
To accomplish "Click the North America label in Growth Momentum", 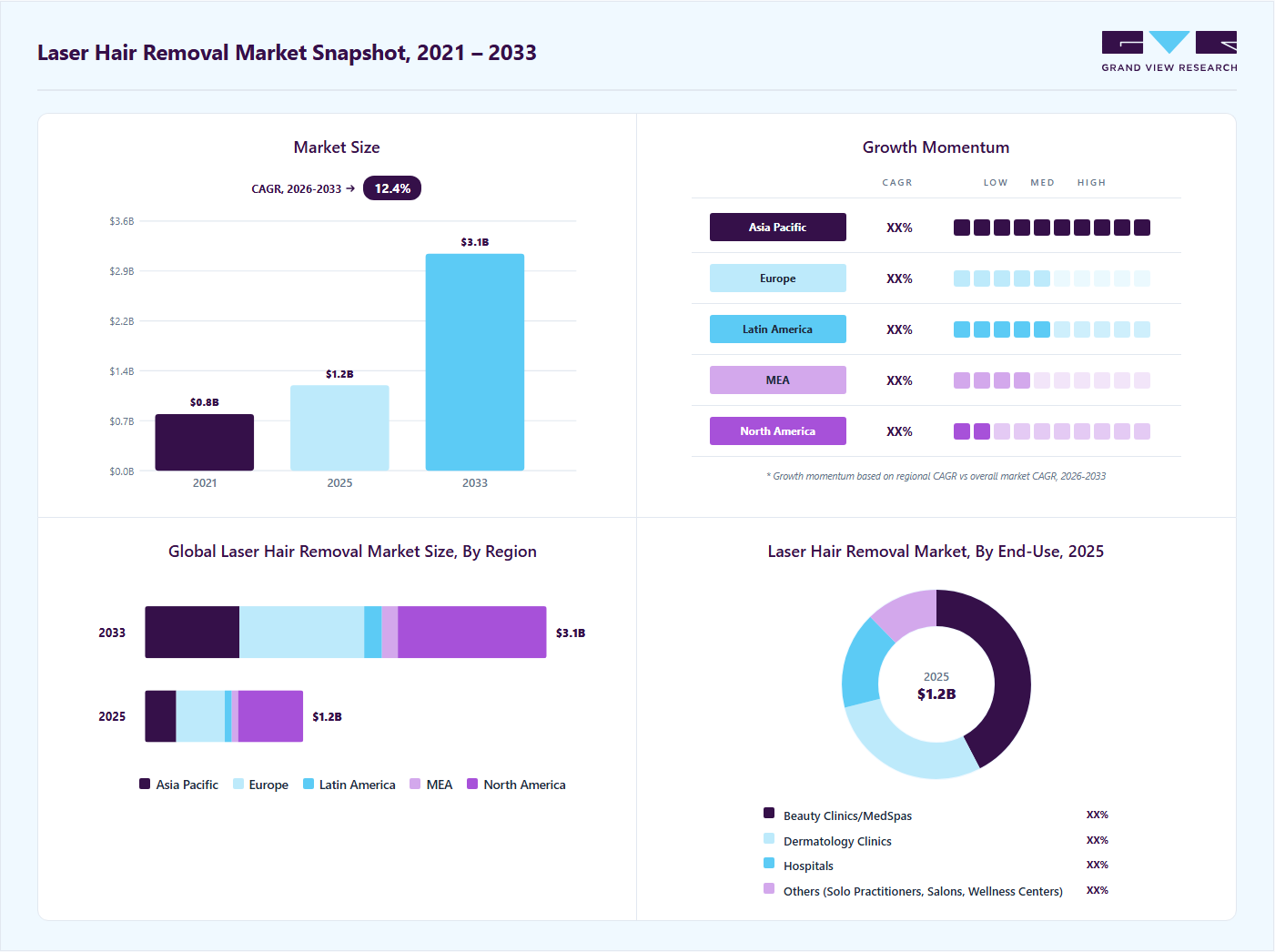I will click(778, 431).
